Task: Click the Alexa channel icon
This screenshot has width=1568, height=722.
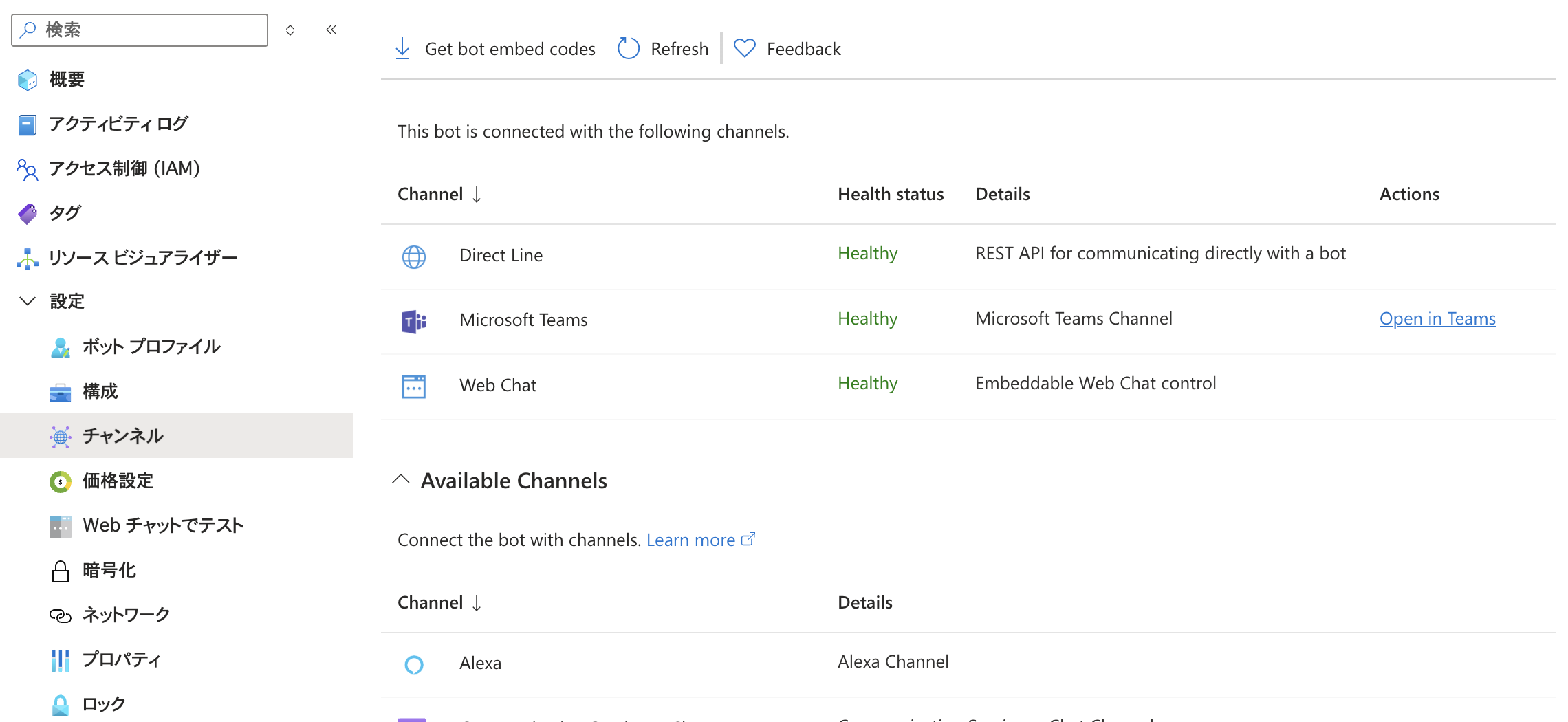Action: pos(413,664)
